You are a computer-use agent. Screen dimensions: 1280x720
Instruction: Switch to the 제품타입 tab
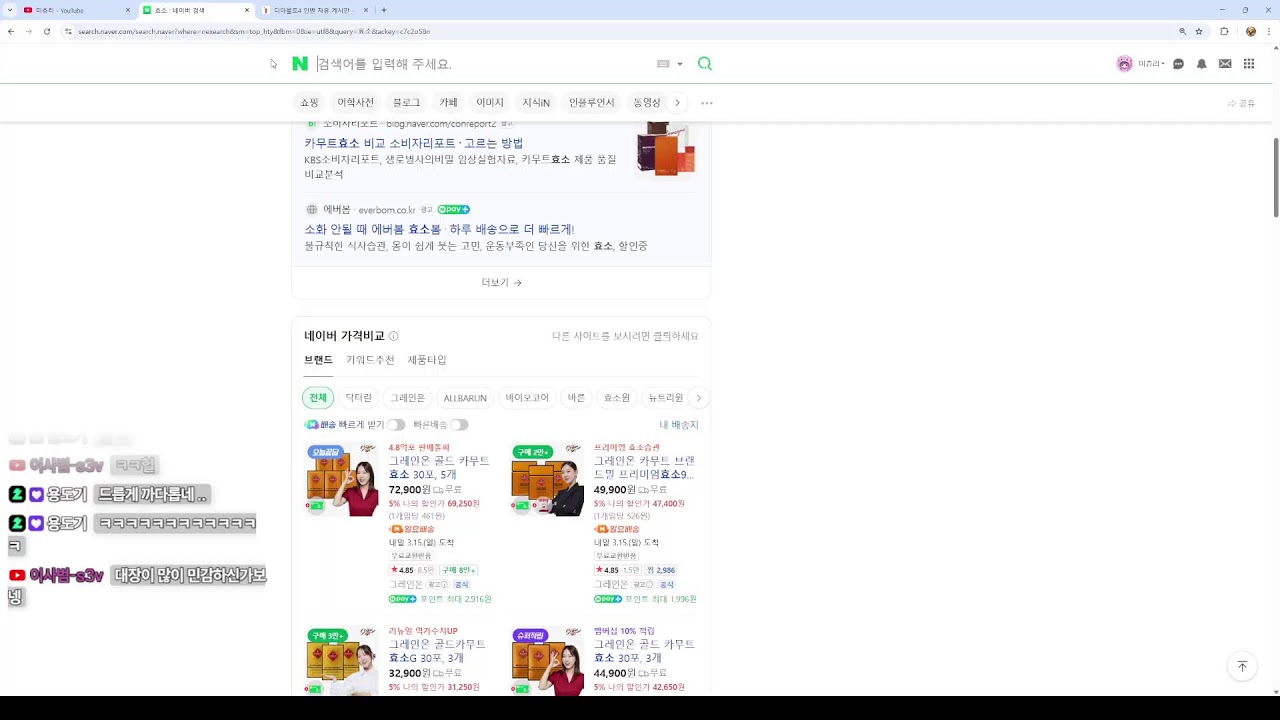427,360
